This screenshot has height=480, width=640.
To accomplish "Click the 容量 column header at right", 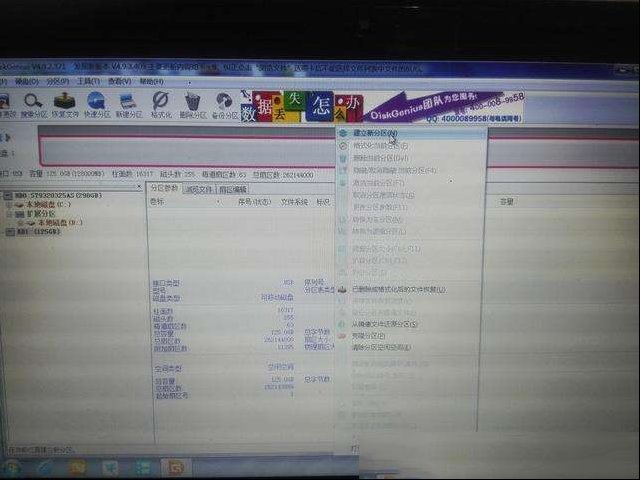I will pos(507,202).
